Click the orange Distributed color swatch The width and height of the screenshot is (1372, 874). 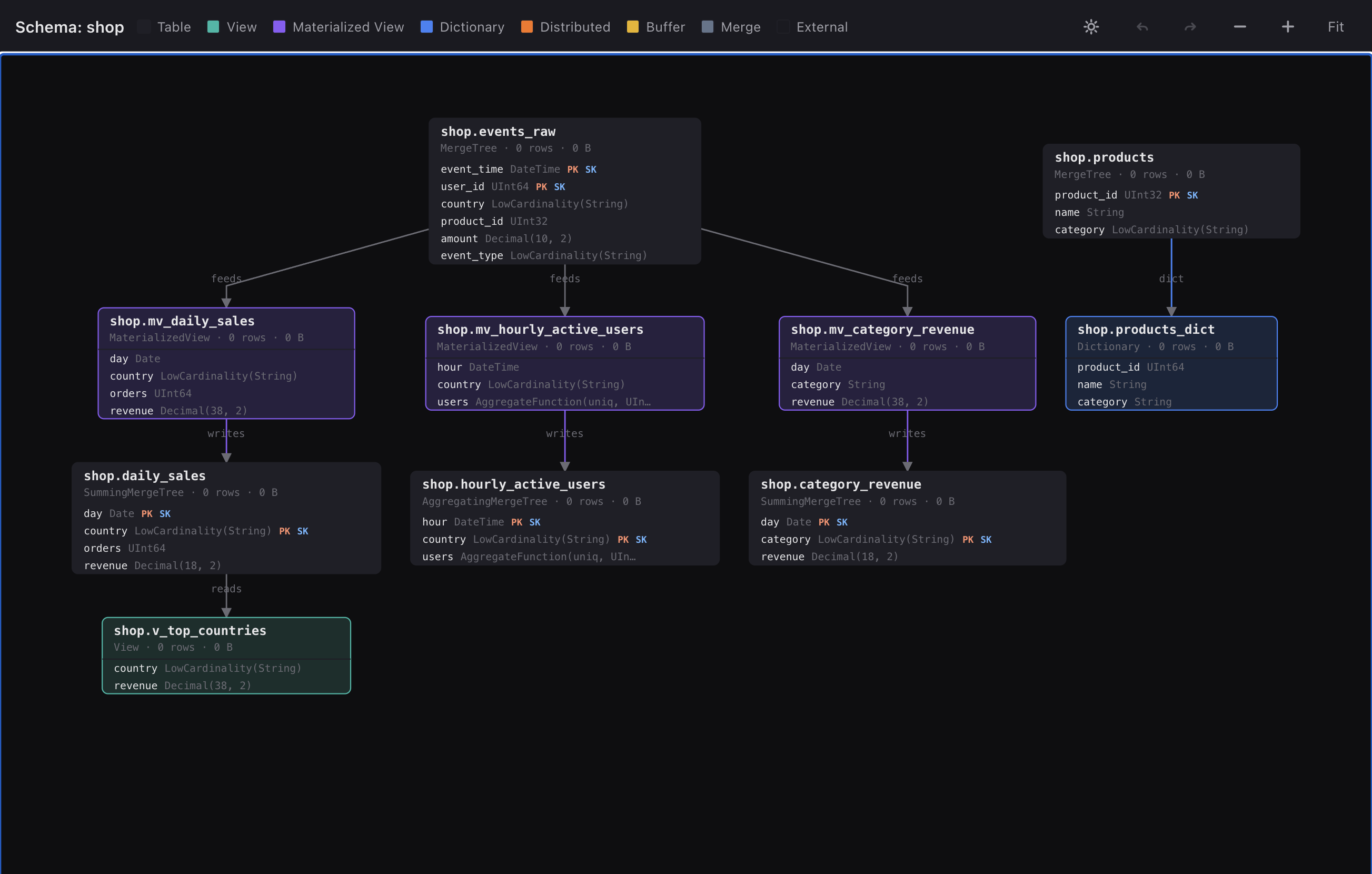[x=527, y=27]
